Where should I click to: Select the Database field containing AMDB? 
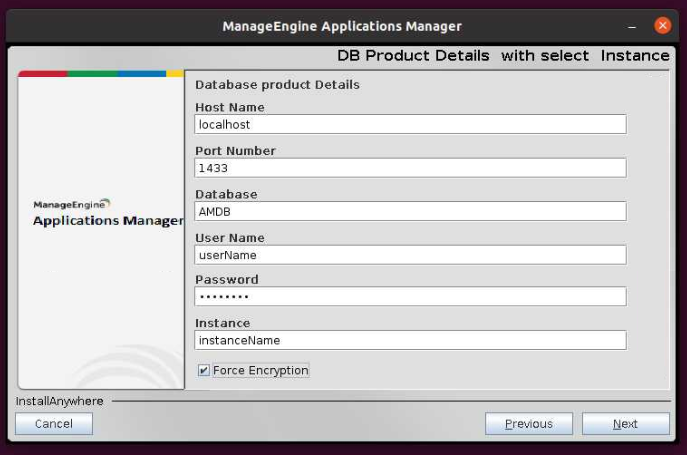410,211
